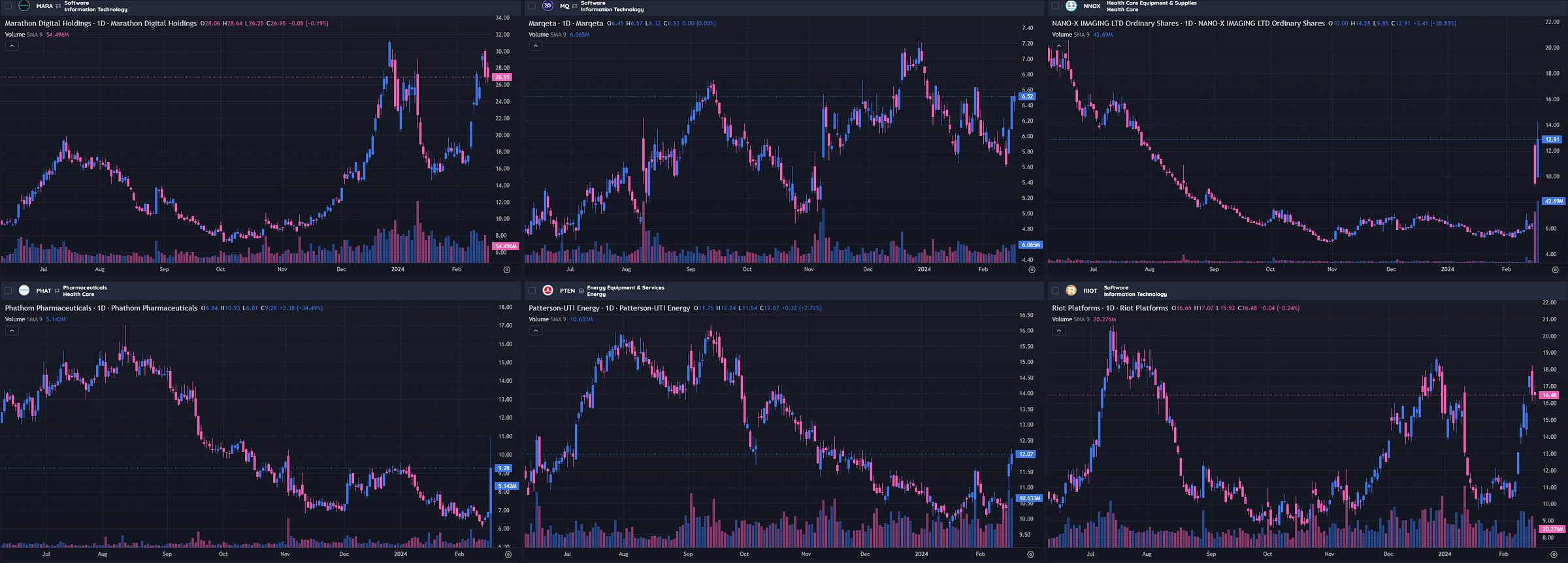Click MARA volume label 54.496M on axis
This screenshot has width=1568, height=563.
pos(506,246)
